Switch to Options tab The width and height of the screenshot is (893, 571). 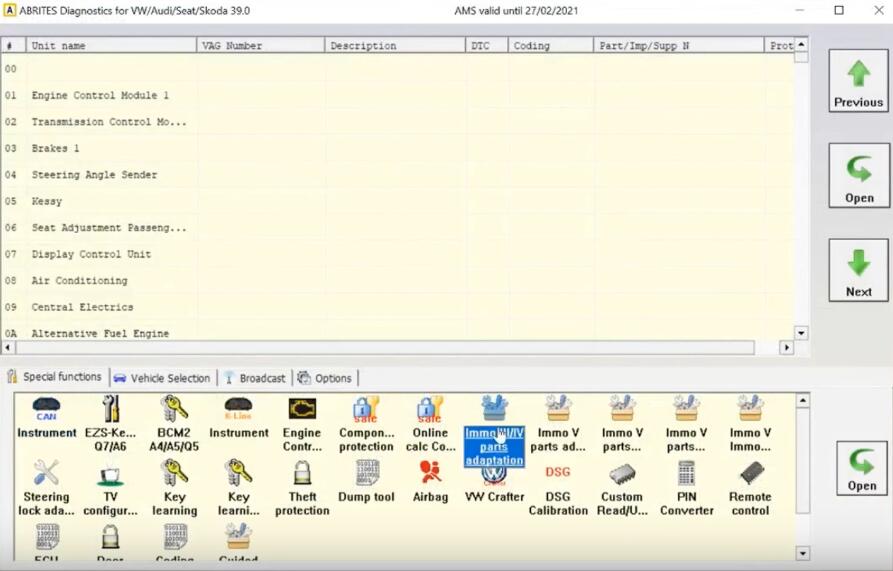pyautogui.click(x=326, y=378)
